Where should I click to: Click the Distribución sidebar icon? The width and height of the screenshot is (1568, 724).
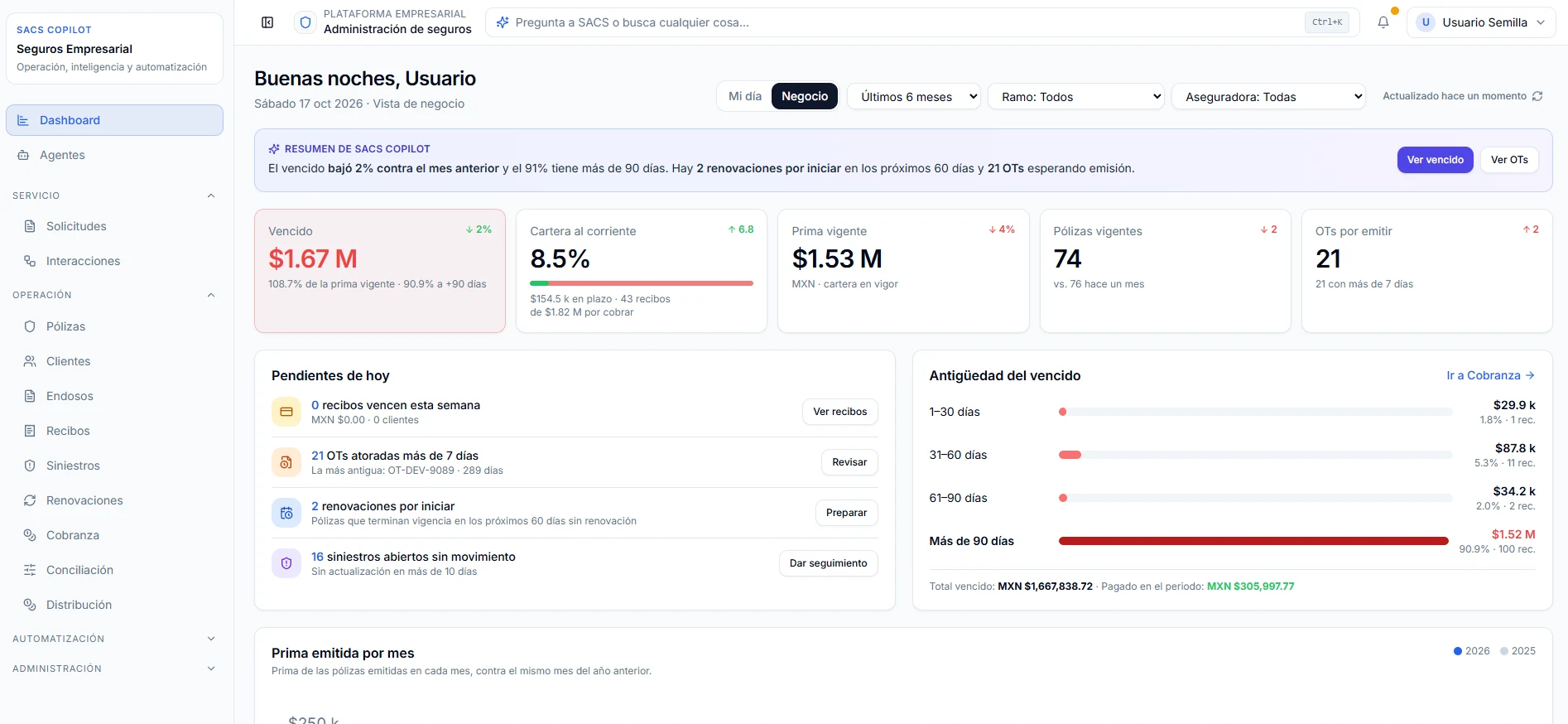click(x=30, y=605)
